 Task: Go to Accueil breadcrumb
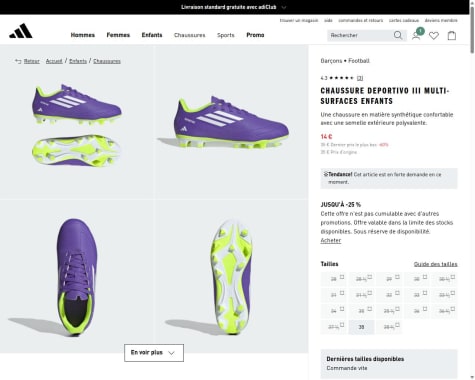pyautogui.click(x=54, y=61)
